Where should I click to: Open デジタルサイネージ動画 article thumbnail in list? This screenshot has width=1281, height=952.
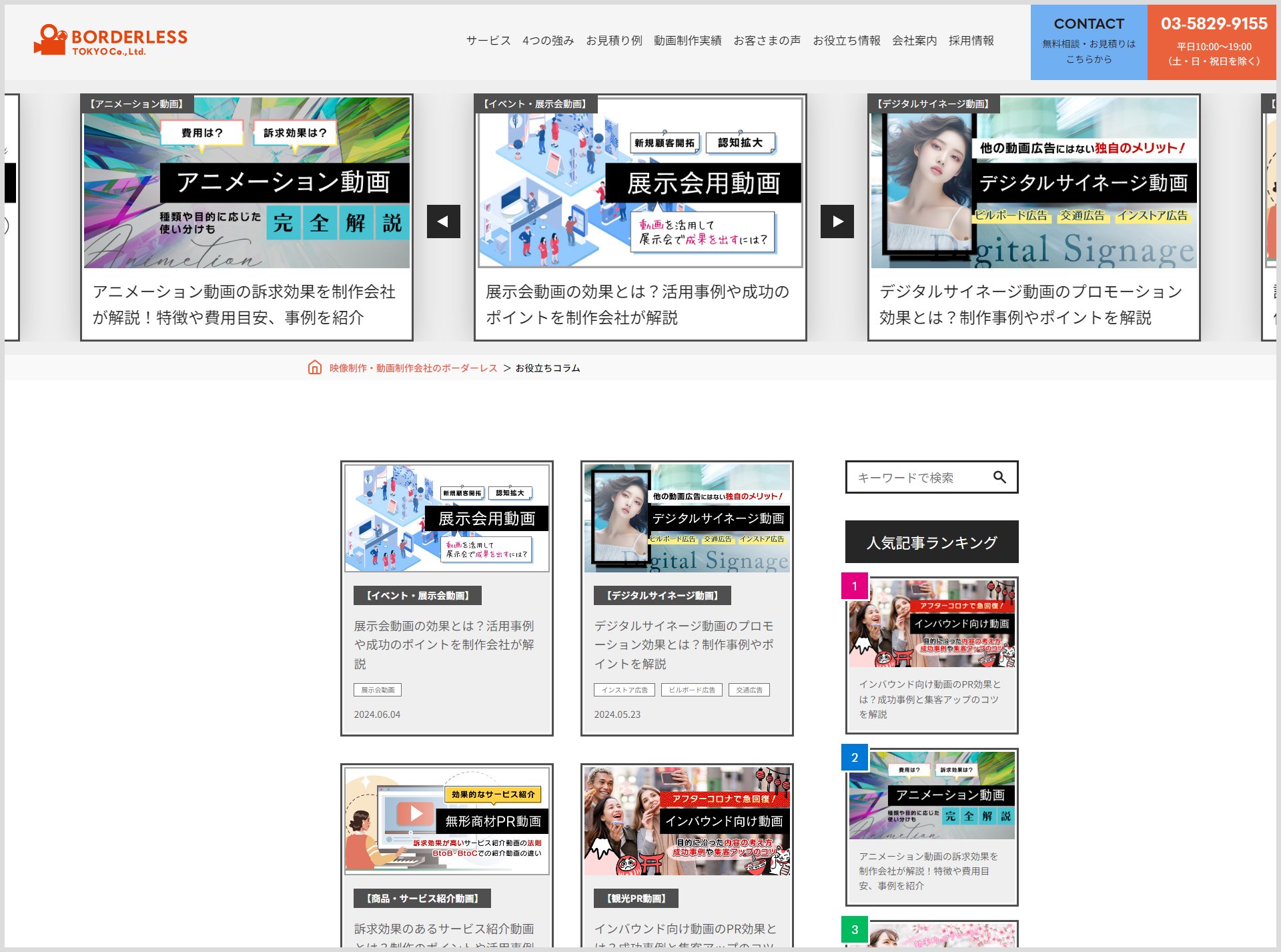(x=687, y=518)
